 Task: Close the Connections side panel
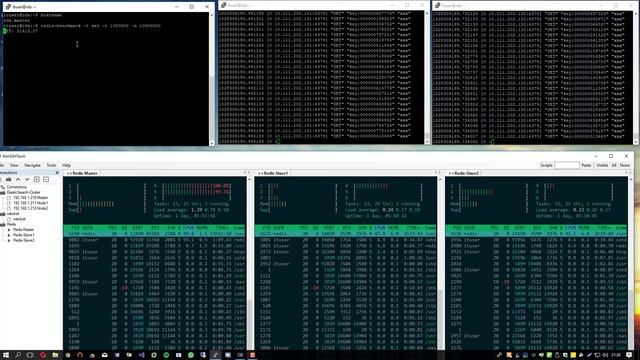(57, 173)
